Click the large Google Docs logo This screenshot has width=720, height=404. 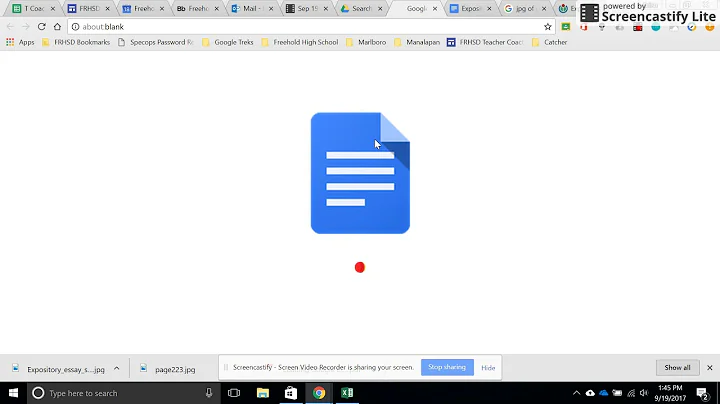360,173
